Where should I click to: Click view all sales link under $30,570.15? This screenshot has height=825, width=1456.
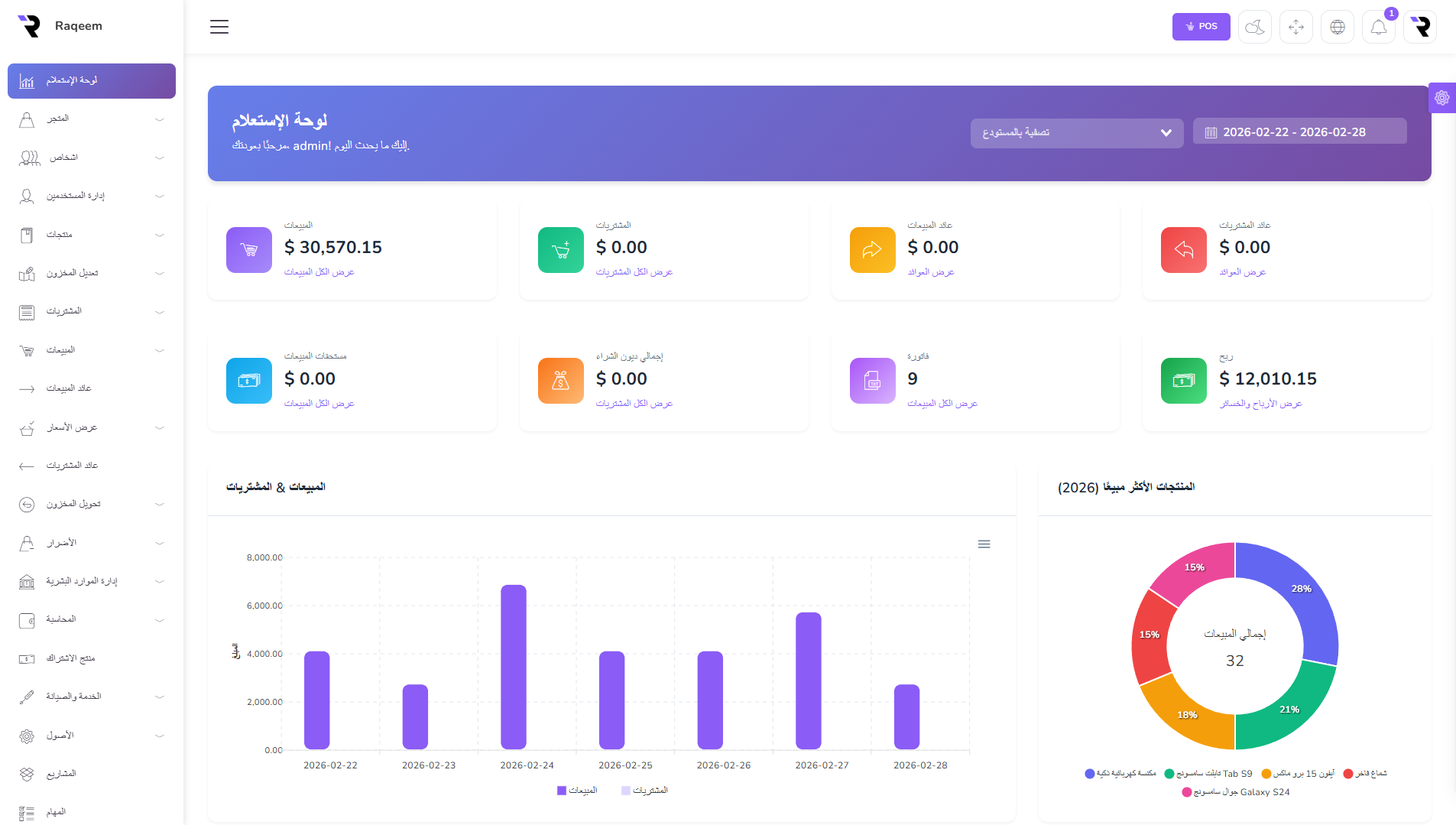[319, 272]
